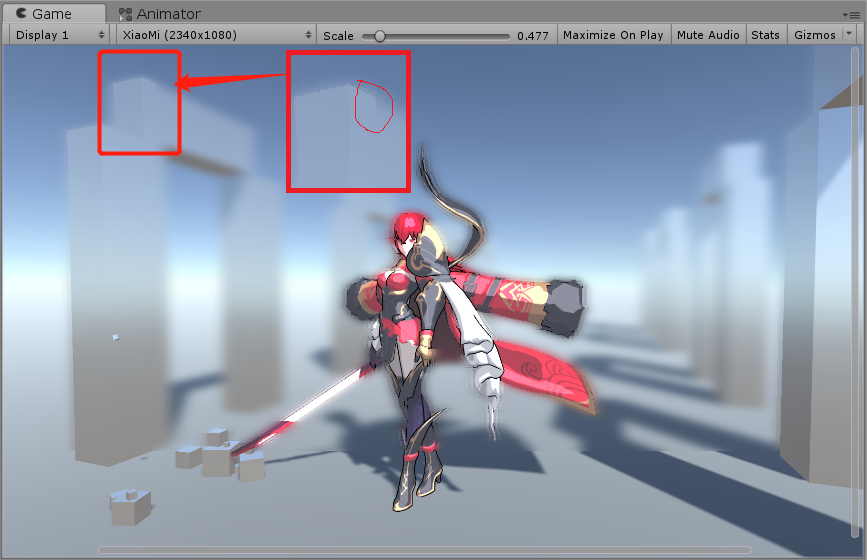
Task: Toggle Maximize On Play
Action: 613,35
